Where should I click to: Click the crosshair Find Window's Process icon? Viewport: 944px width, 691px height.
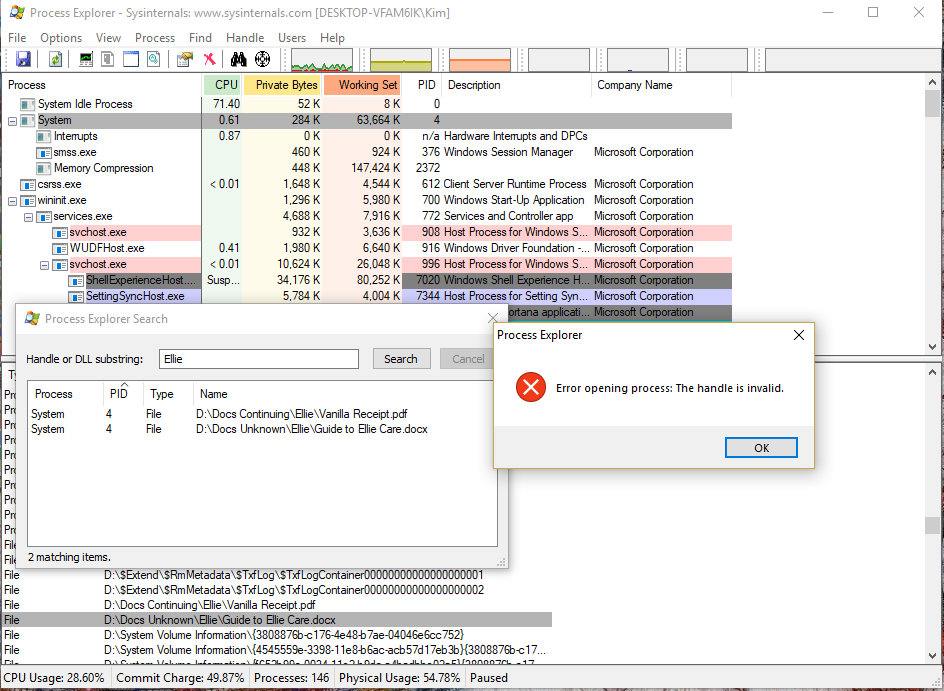(x=262, y=59)
